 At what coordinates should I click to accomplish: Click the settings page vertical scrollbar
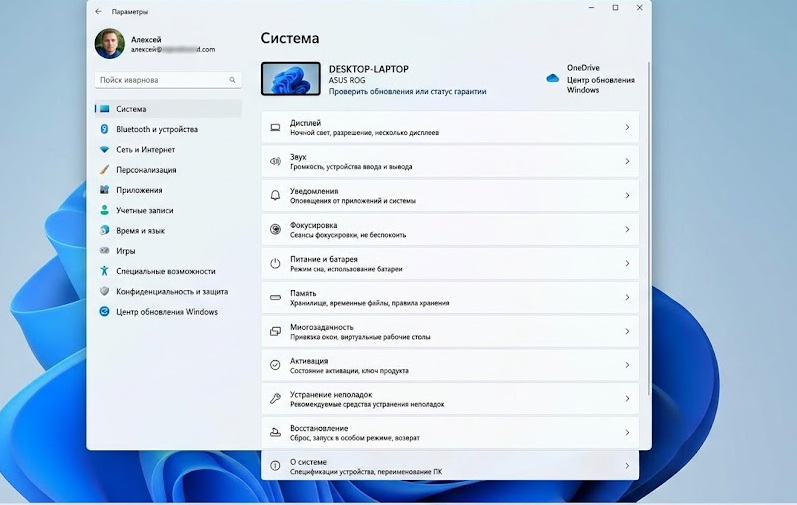click(x=649, y=229)
